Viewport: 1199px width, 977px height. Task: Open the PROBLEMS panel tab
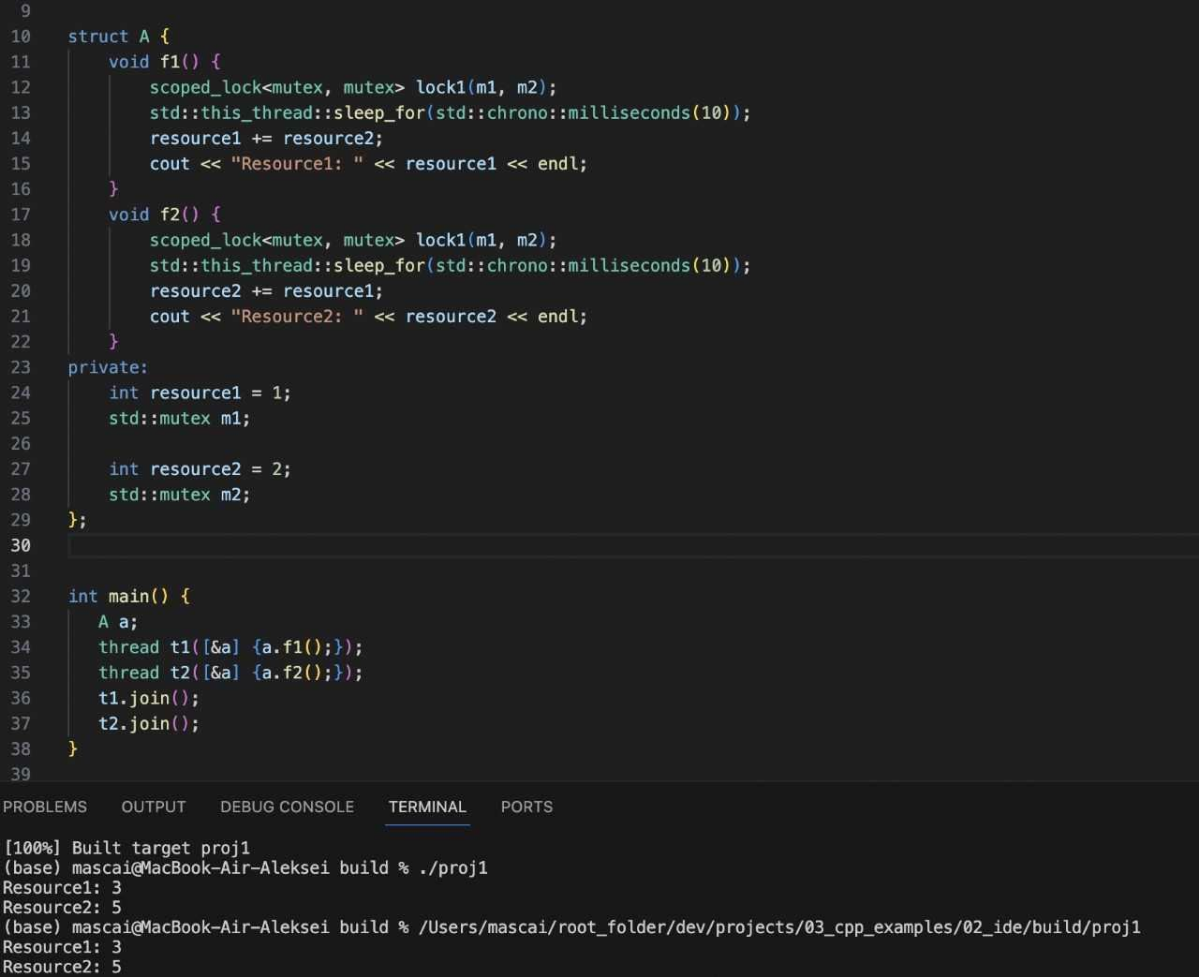43,807
